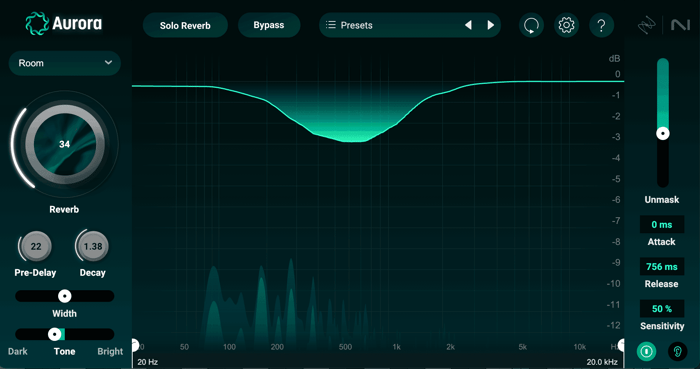This screenshot has width=700, height=369.
Task: Click the Bright tone label
Action: click(x=110, y=352)
